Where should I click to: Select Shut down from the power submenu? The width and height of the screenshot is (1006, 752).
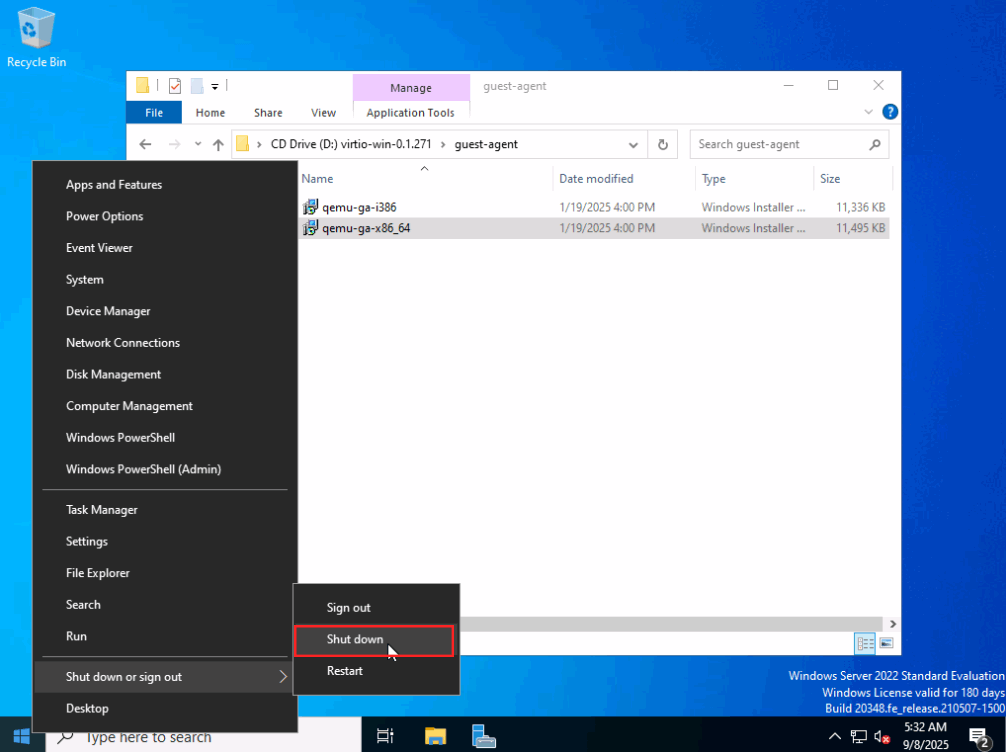click(374, 639)
